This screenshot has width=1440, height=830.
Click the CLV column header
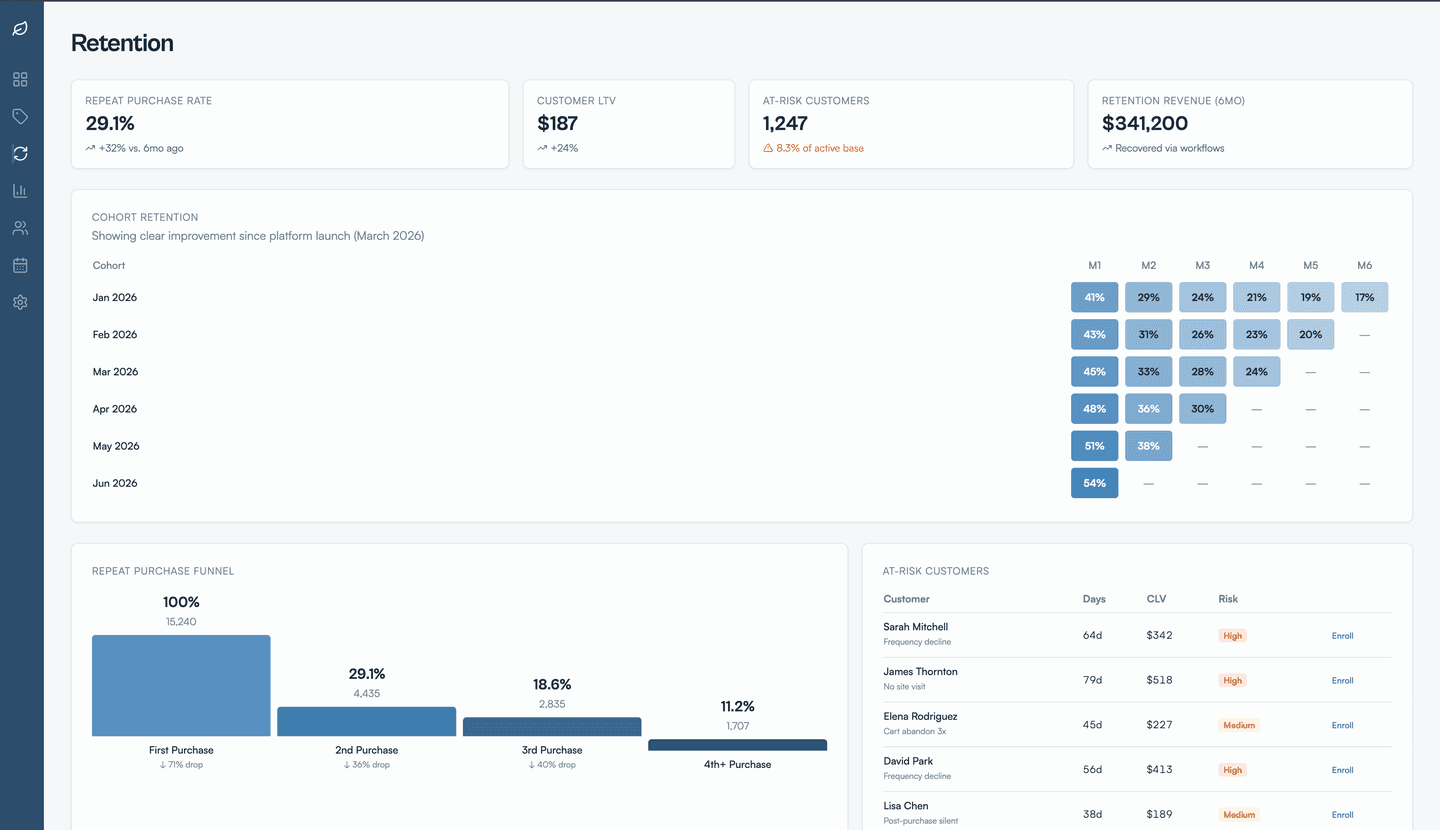[1156, 598]
